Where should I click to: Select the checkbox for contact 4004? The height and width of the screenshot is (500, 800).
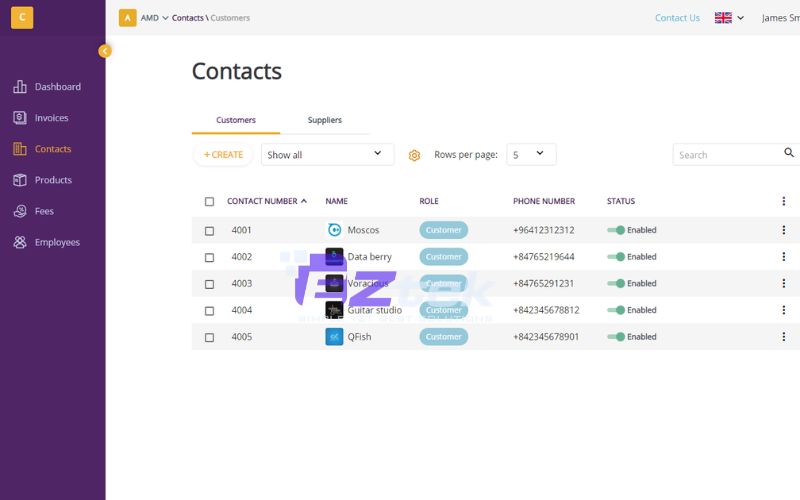tap(209, 311)
